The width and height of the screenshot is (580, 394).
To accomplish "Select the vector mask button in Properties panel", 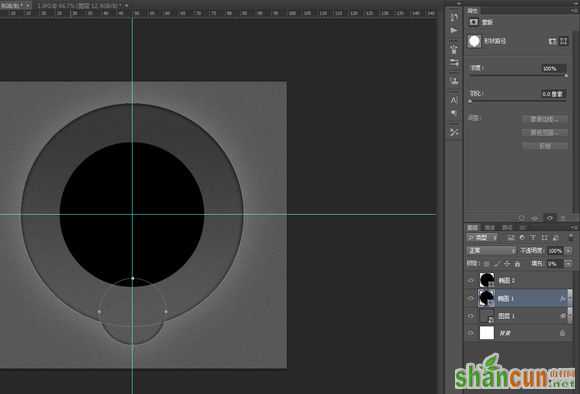I will [563, 41].
